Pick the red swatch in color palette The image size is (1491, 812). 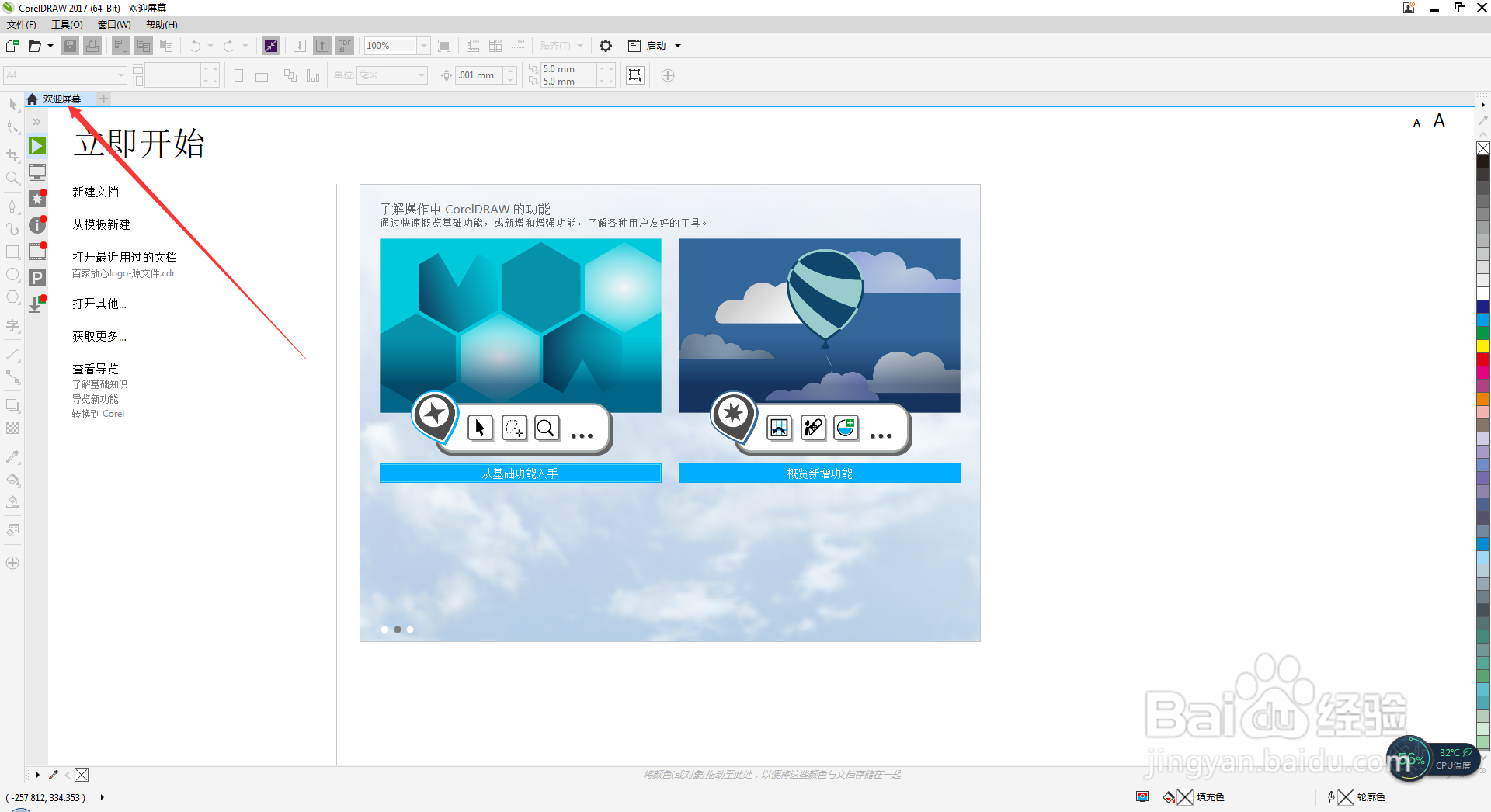[1483, 359]
